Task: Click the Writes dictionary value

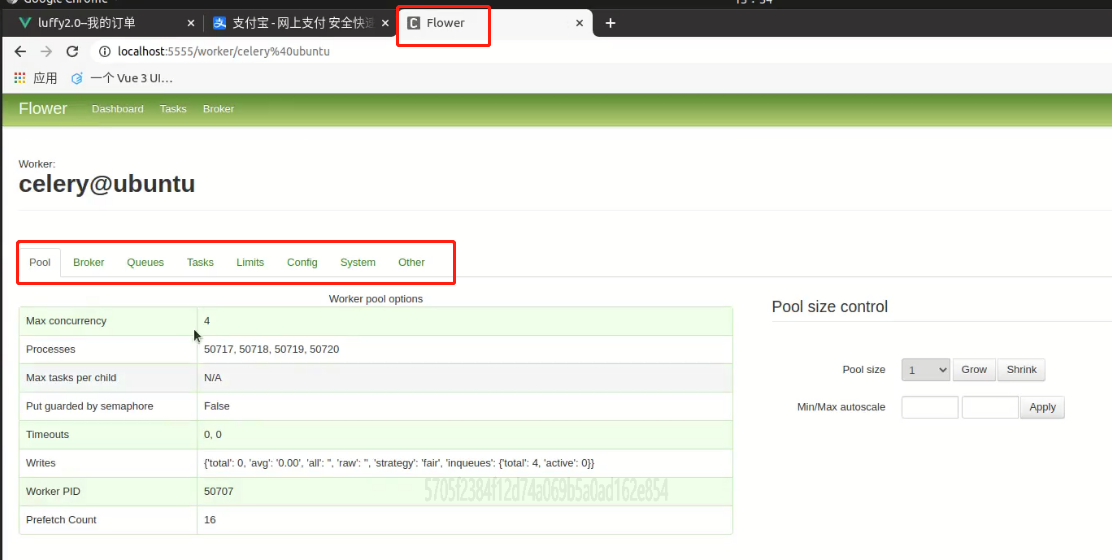Action: (x=399, y=462)
